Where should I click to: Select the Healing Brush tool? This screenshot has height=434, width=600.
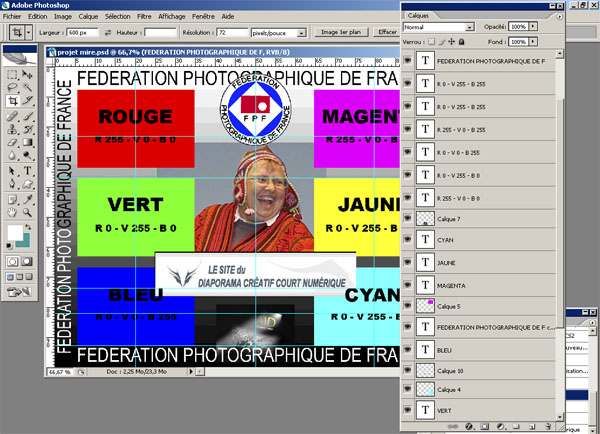[12, 116]
